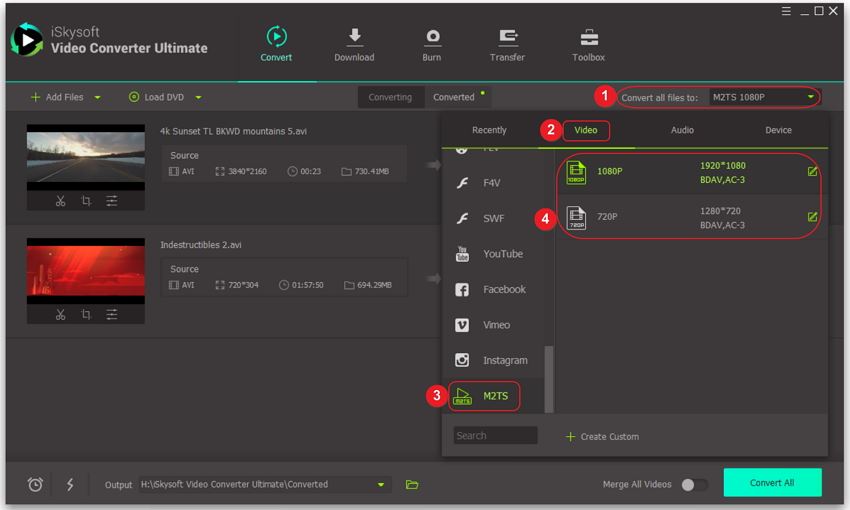Switch to the Audio format tab
Viewport: 850px width, 510px height.
[x=682, y=130]
